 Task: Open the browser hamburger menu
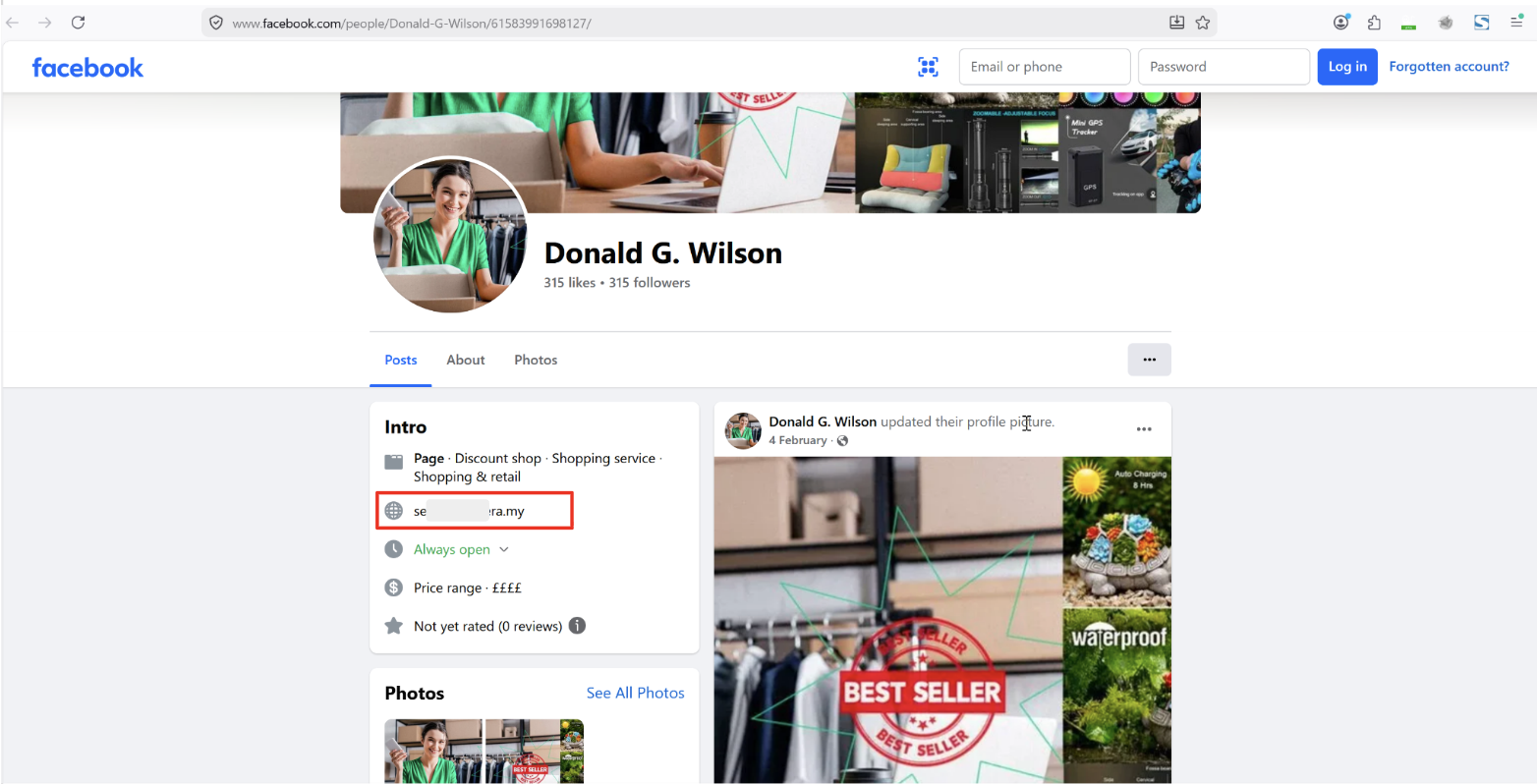[x=1516, y=23]
